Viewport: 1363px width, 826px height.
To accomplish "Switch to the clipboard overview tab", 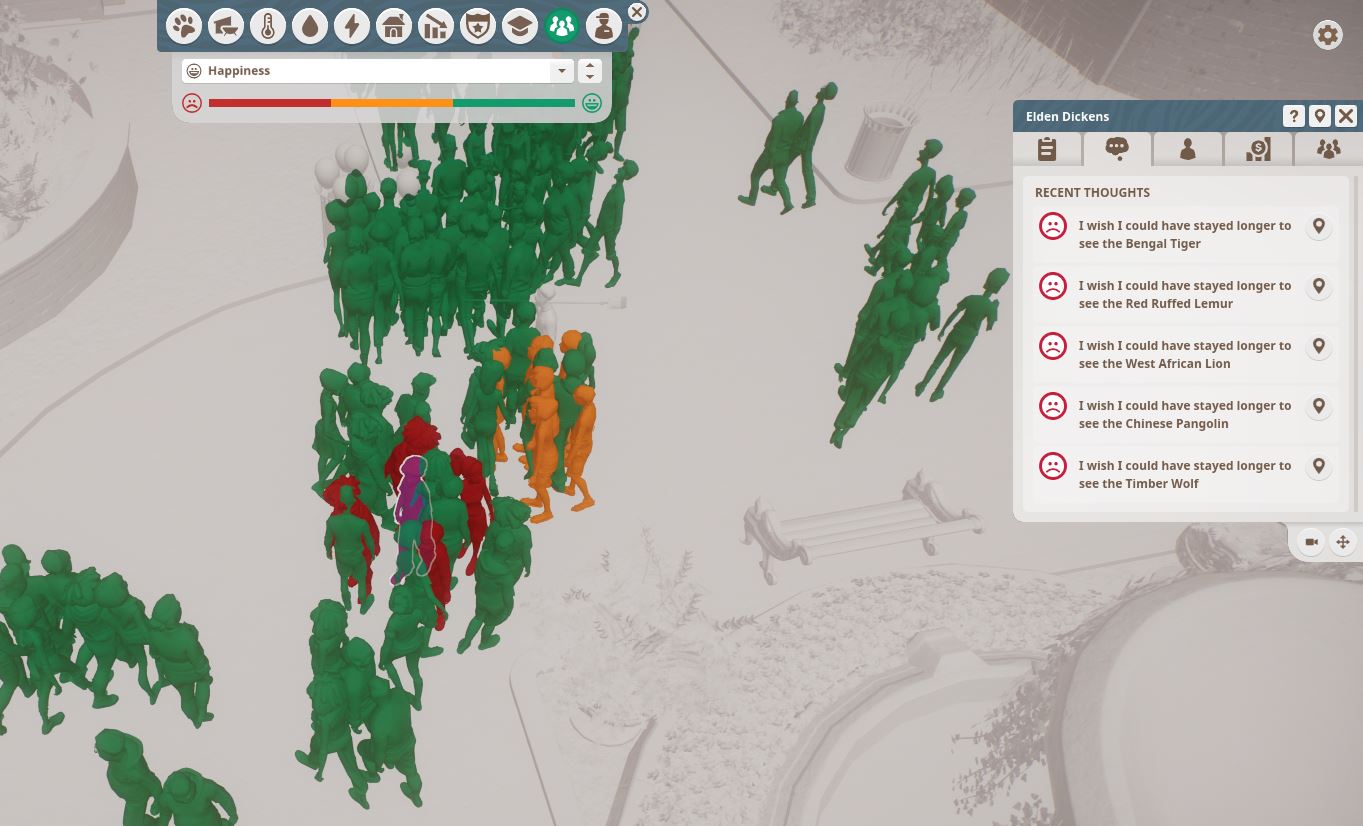I will (x=1047, y=149).
